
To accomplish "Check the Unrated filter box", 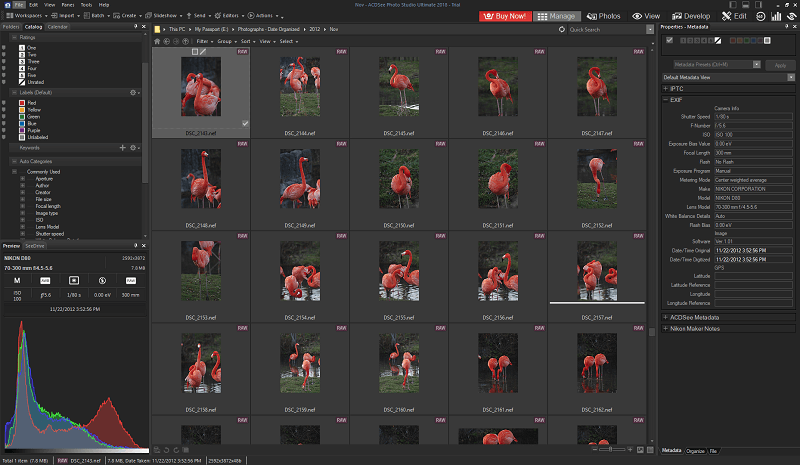I will pyautogui.click(x=22, y=82).
